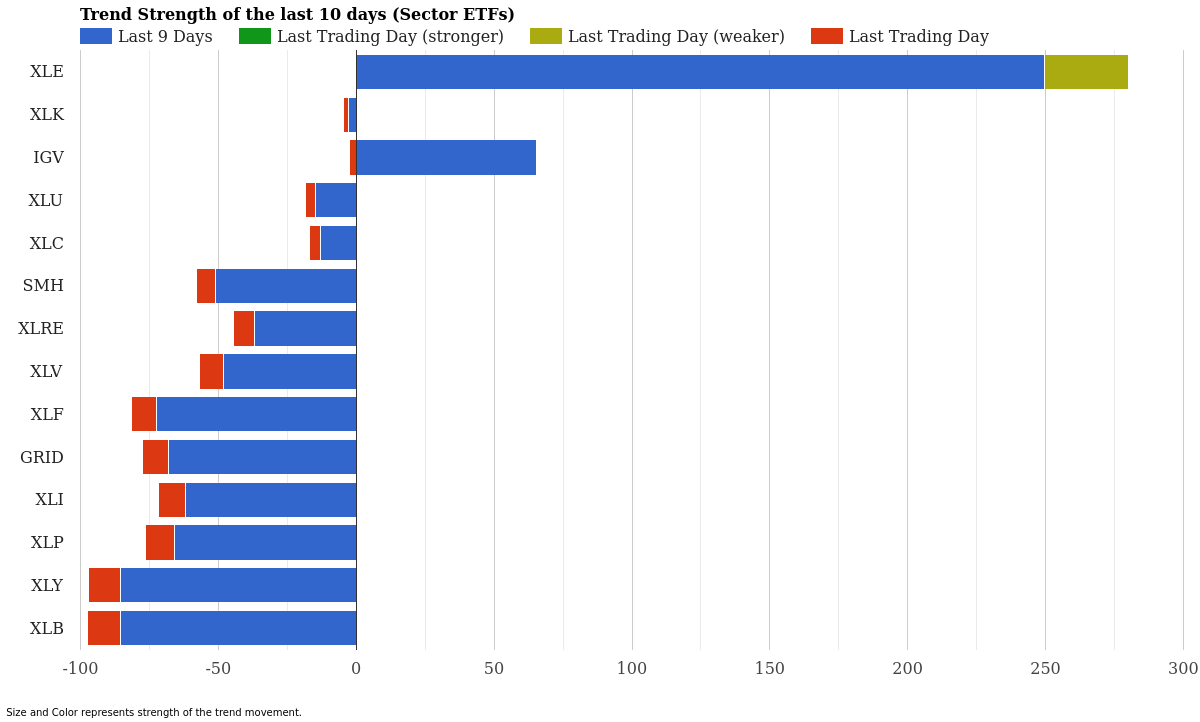
Task: Click the XLE axis label
Action: 47,72
